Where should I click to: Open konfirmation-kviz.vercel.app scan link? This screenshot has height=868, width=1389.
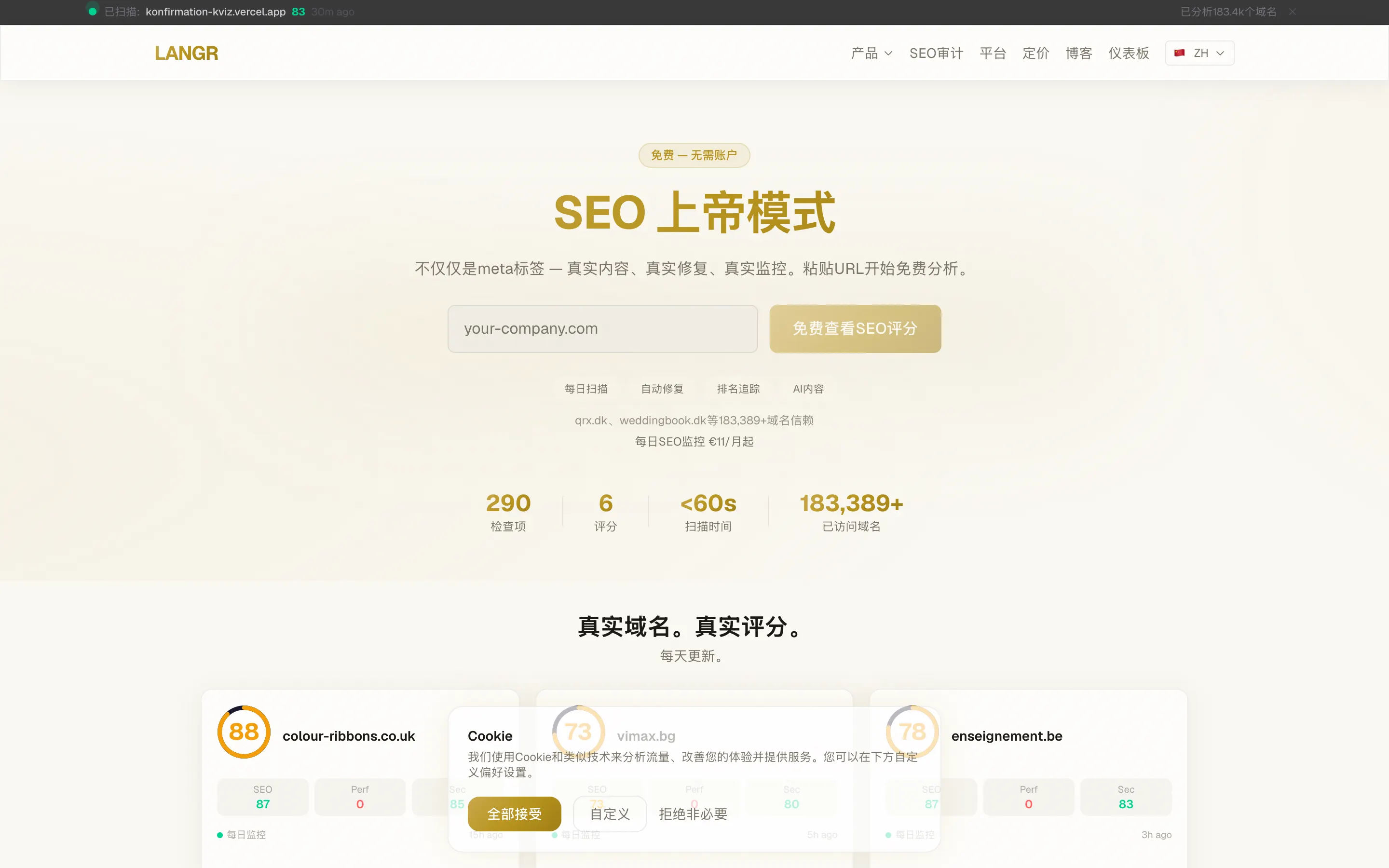pyautogui.click(x=215, y=12)
